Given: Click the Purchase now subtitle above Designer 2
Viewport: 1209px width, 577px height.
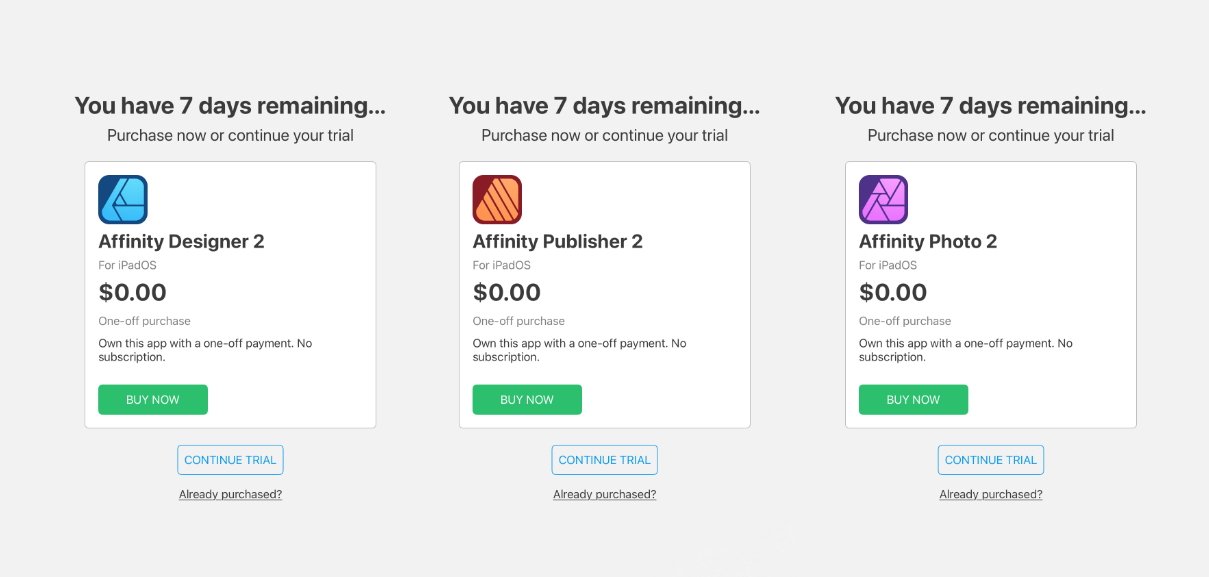Looking at the screenshot, I should coord(230,135).
